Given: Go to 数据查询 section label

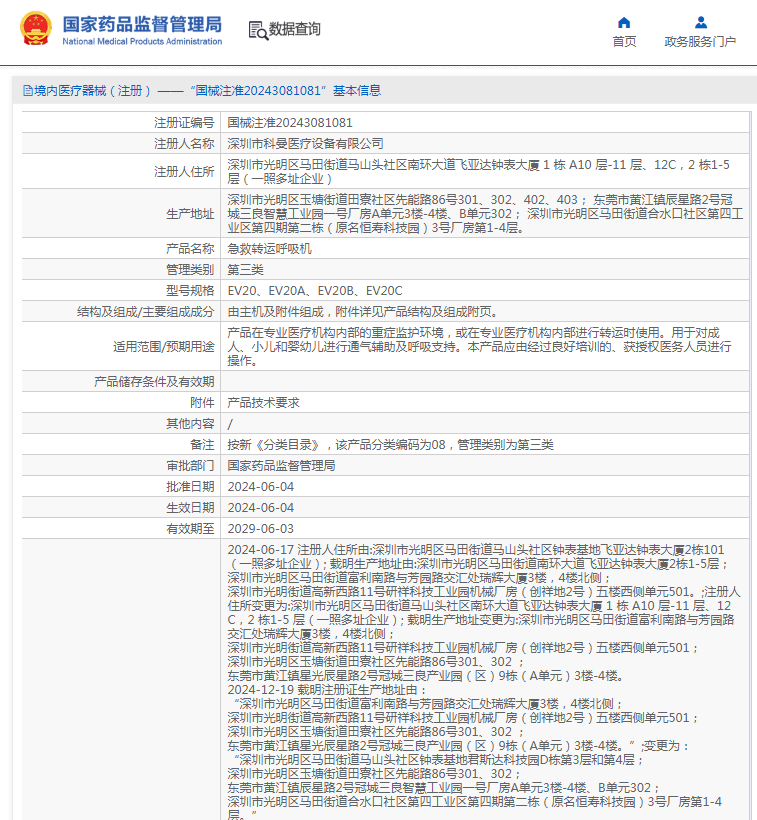Looking at the screenshot, I should (295, 30).
